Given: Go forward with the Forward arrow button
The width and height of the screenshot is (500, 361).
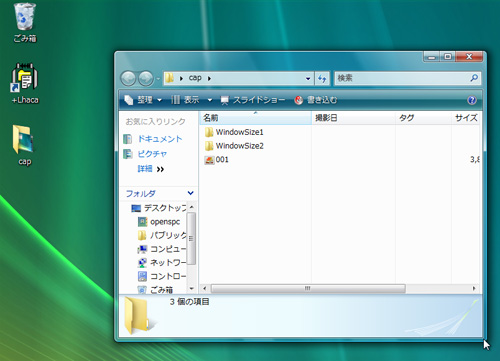Looking at the screenshot, I should pyautogui.click(x=146, y=79).
